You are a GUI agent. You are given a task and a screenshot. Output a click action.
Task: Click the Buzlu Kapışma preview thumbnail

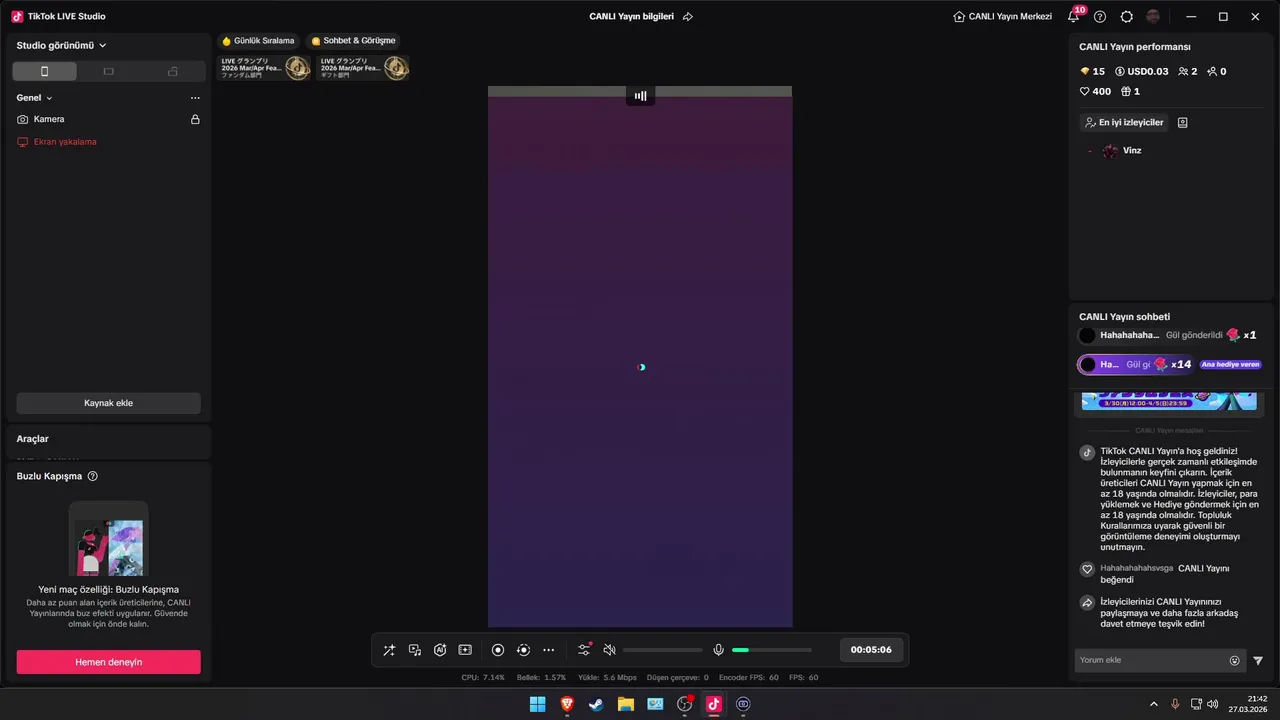click(x=108, y=539)
